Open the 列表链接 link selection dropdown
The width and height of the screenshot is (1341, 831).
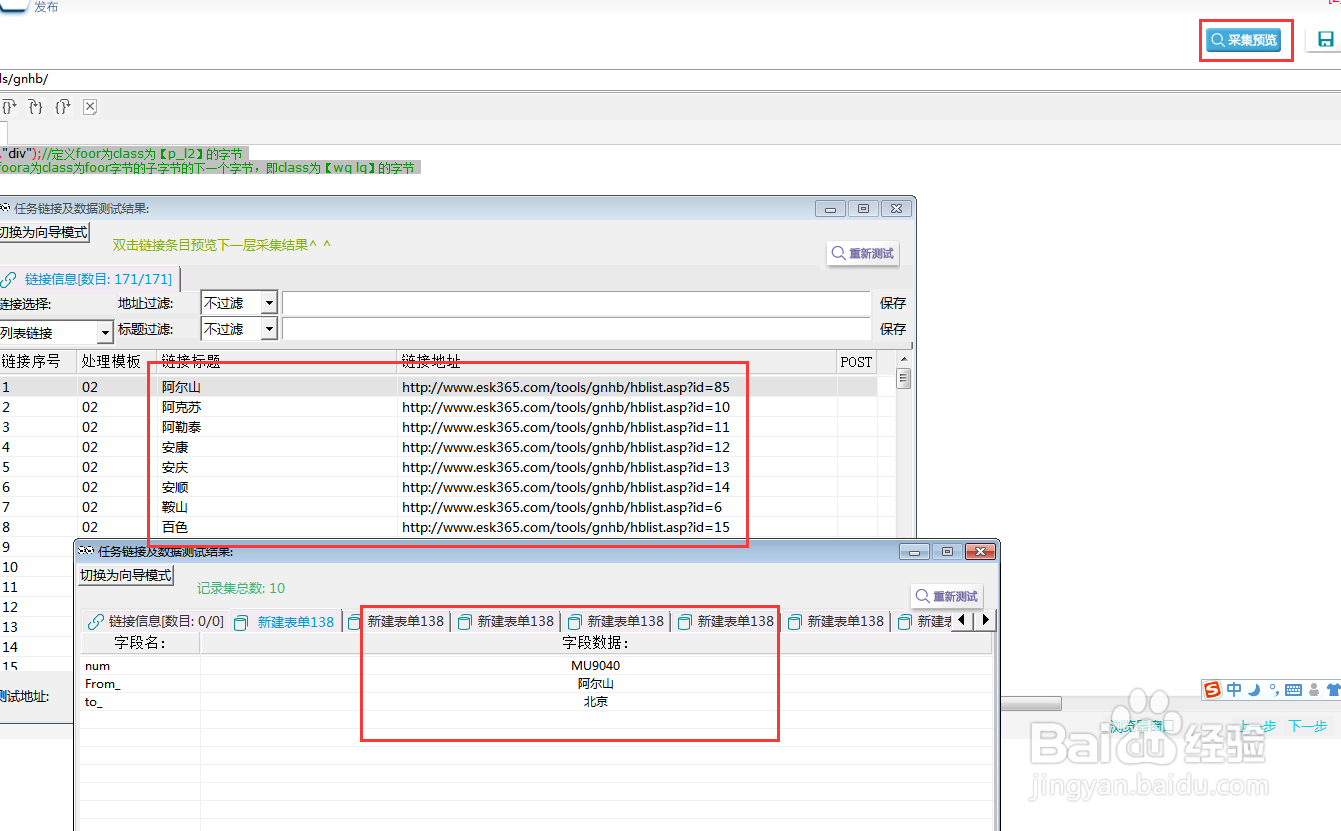105,333
